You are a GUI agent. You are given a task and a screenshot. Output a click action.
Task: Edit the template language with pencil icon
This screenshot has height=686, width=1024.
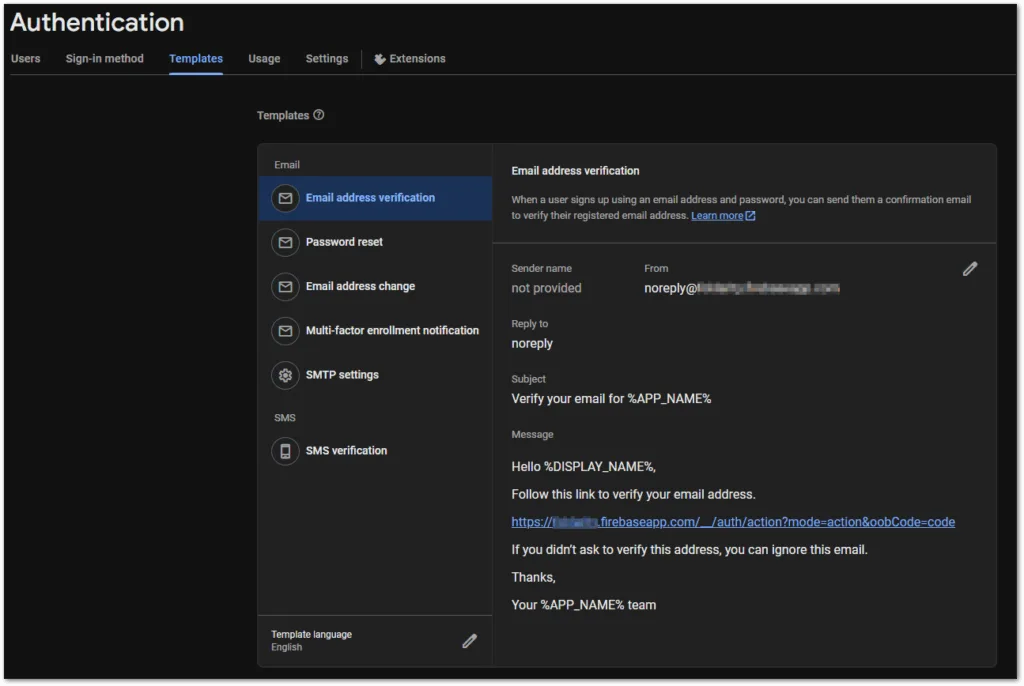[x=470, y=641]
